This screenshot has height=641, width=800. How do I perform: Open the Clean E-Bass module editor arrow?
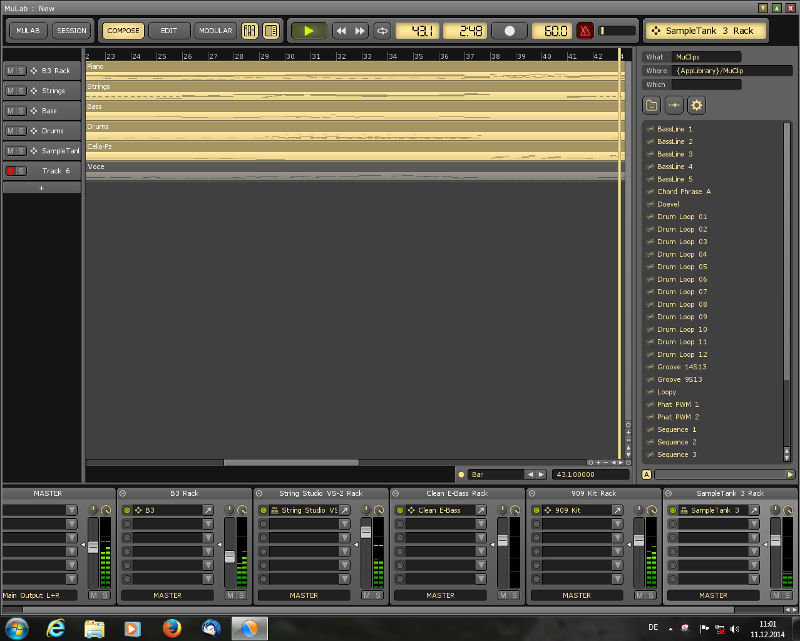[x=481, y=510]
